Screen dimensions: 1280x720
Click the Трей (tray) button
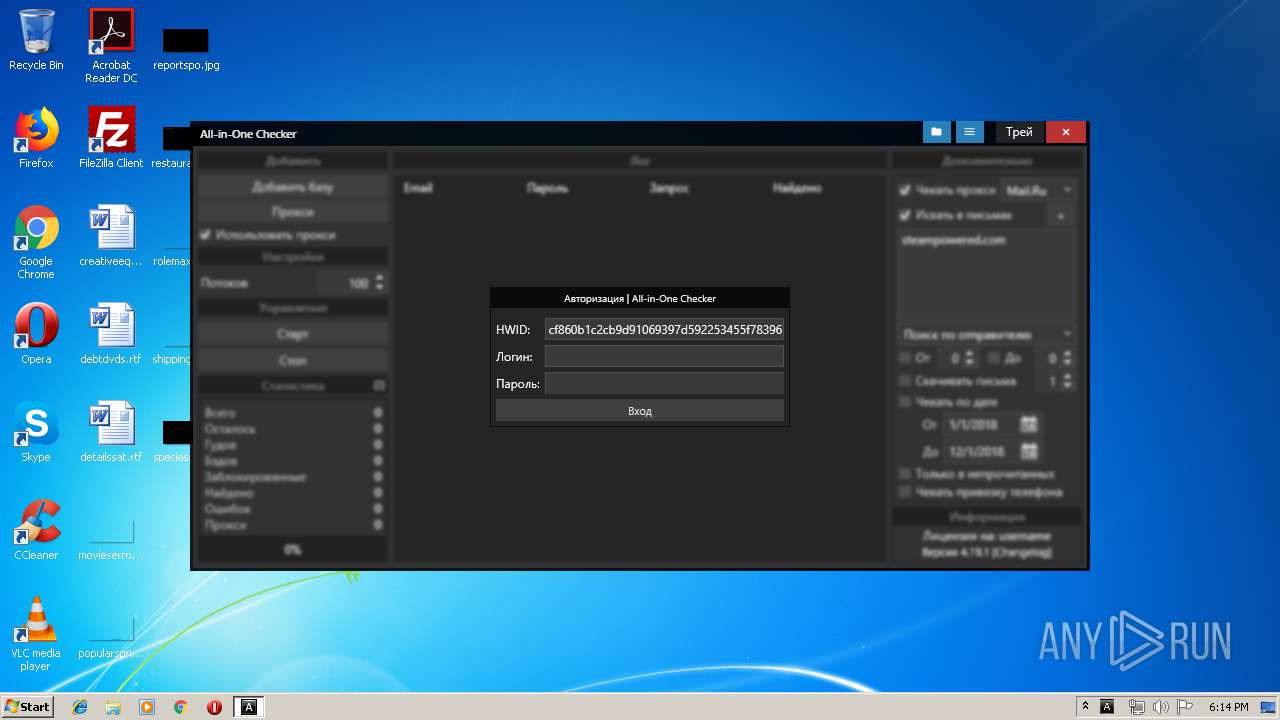coord(1019,132)
